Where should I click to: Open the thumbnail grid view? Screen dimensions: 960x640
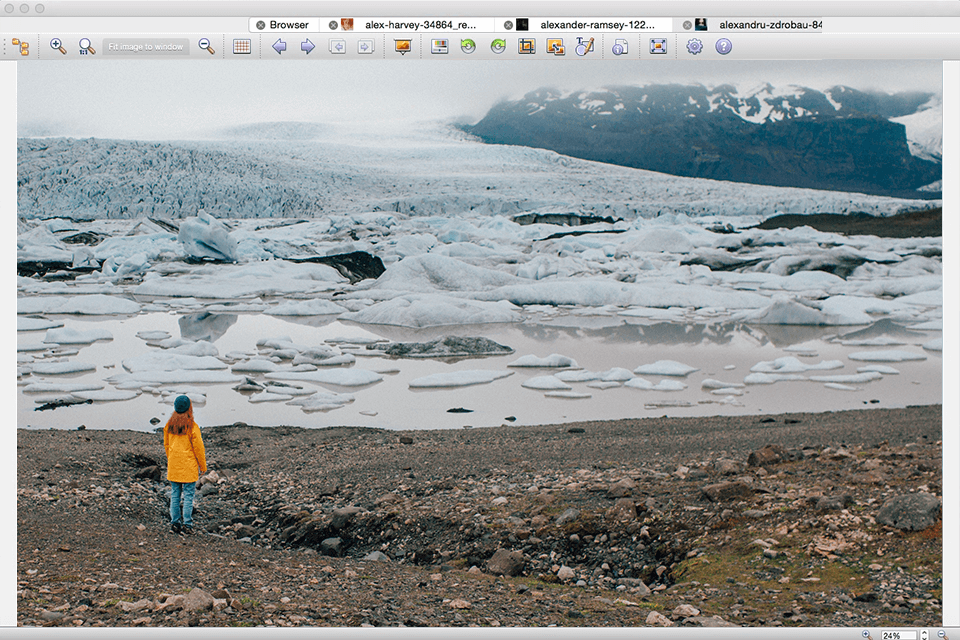(240, 46)
